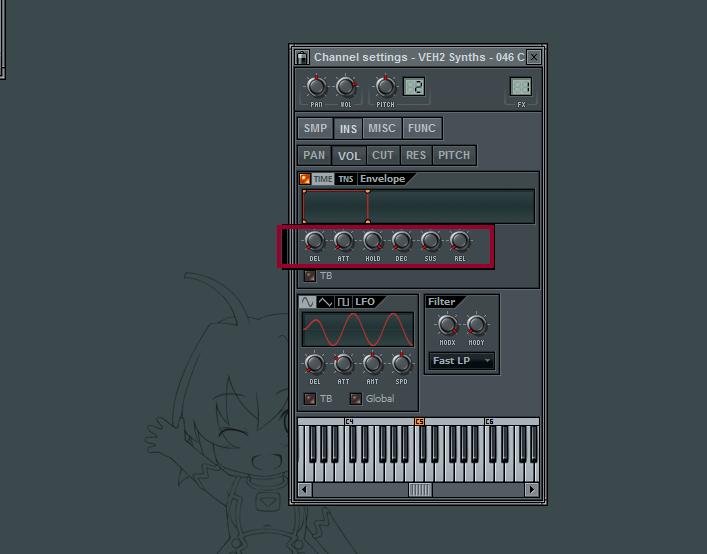The image size is (707, 554).
Task: Click the FX channel number selector
Action: tap(521, 87)
